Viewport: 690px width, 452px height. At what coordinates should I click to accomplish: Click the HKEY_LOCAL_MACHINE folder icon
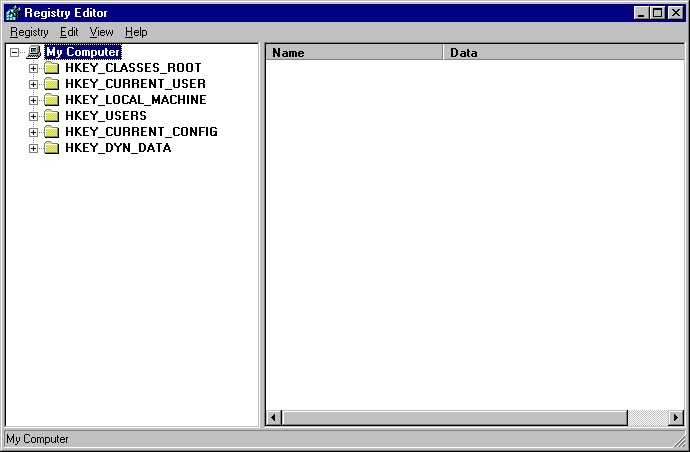click(53, 100)
